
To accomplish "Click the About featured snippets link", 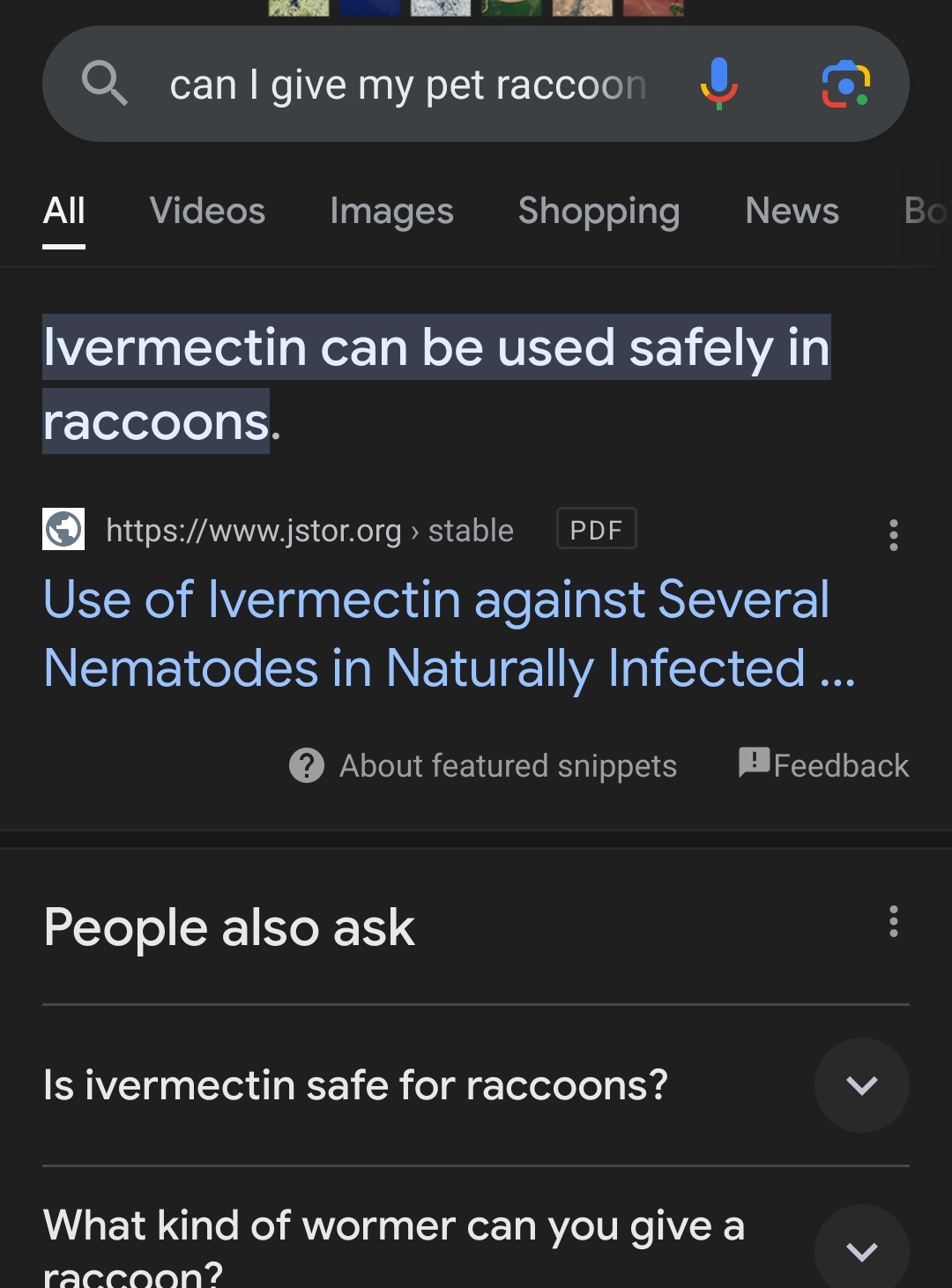I will (x=508, y=766).
